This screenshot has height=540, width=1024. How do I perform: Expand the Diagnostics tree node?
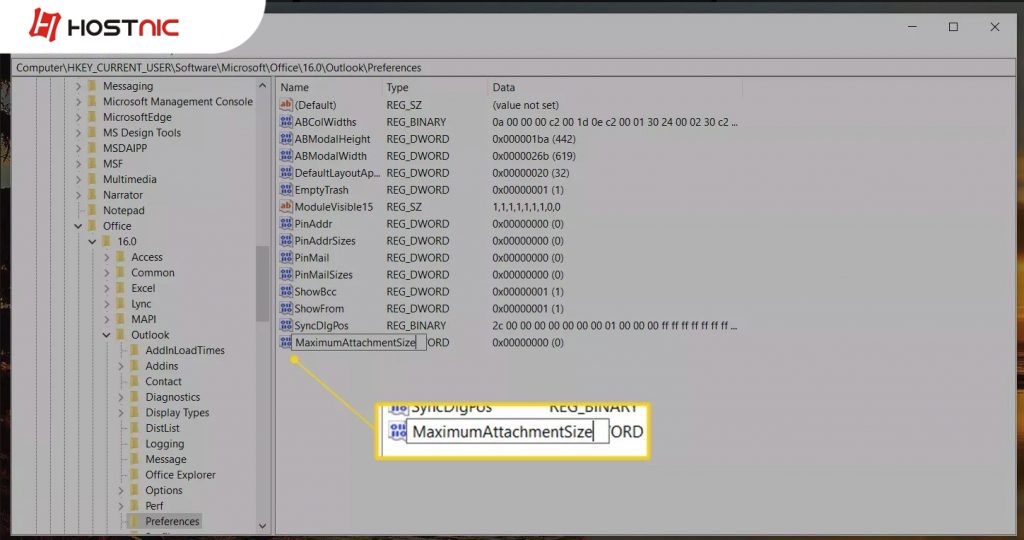click(121, 397)
